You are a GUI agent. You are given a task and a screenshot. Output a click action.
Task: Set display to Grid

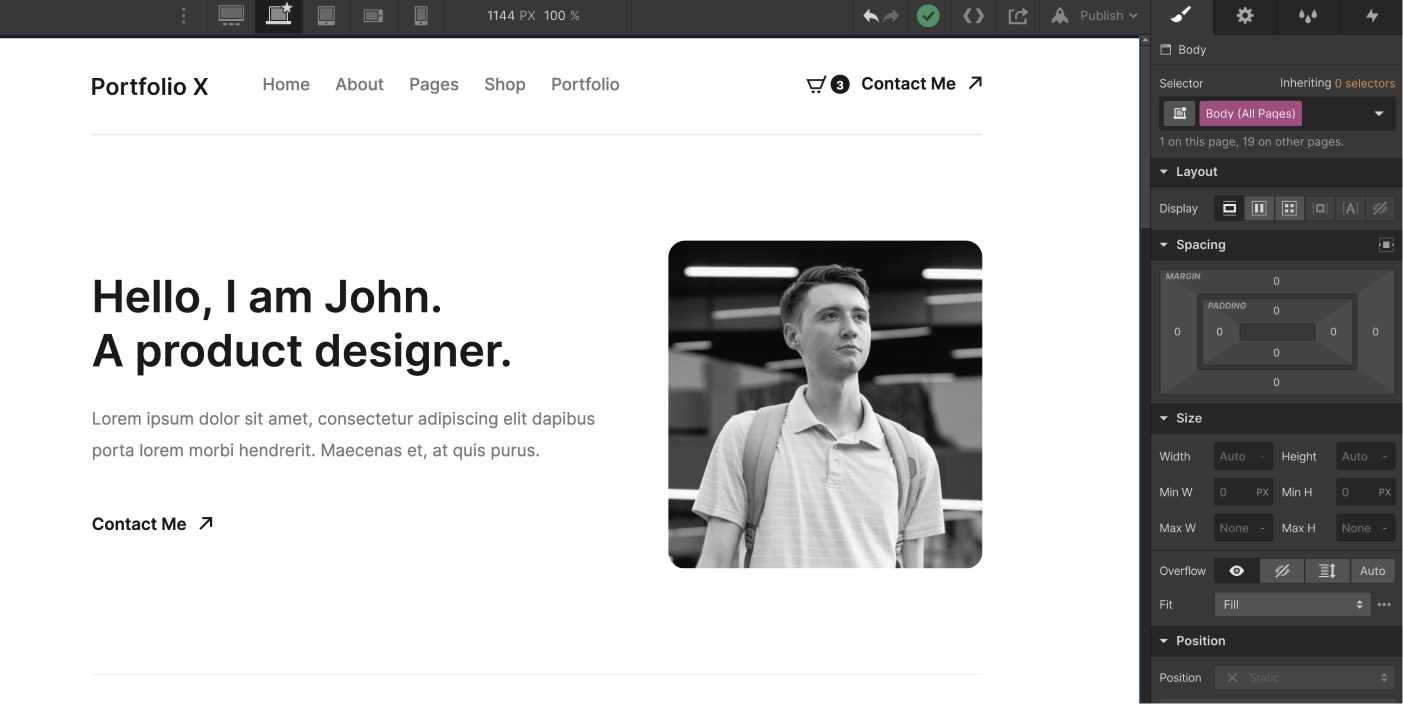pos(1288,208)
